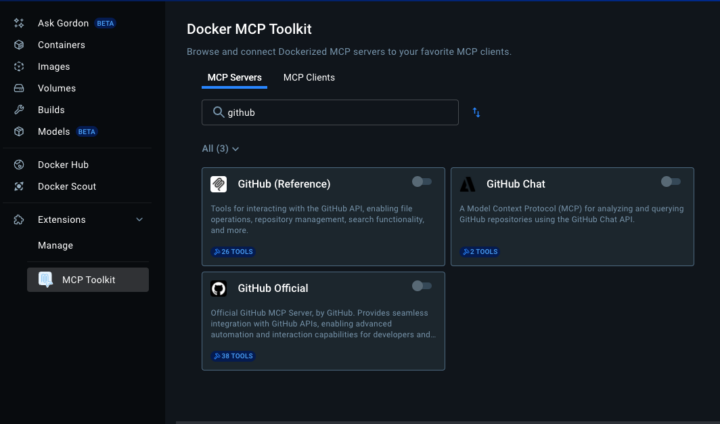720x424 pixels.
Task: Open Docker Scout from sidebar
Action: point(67,186)
